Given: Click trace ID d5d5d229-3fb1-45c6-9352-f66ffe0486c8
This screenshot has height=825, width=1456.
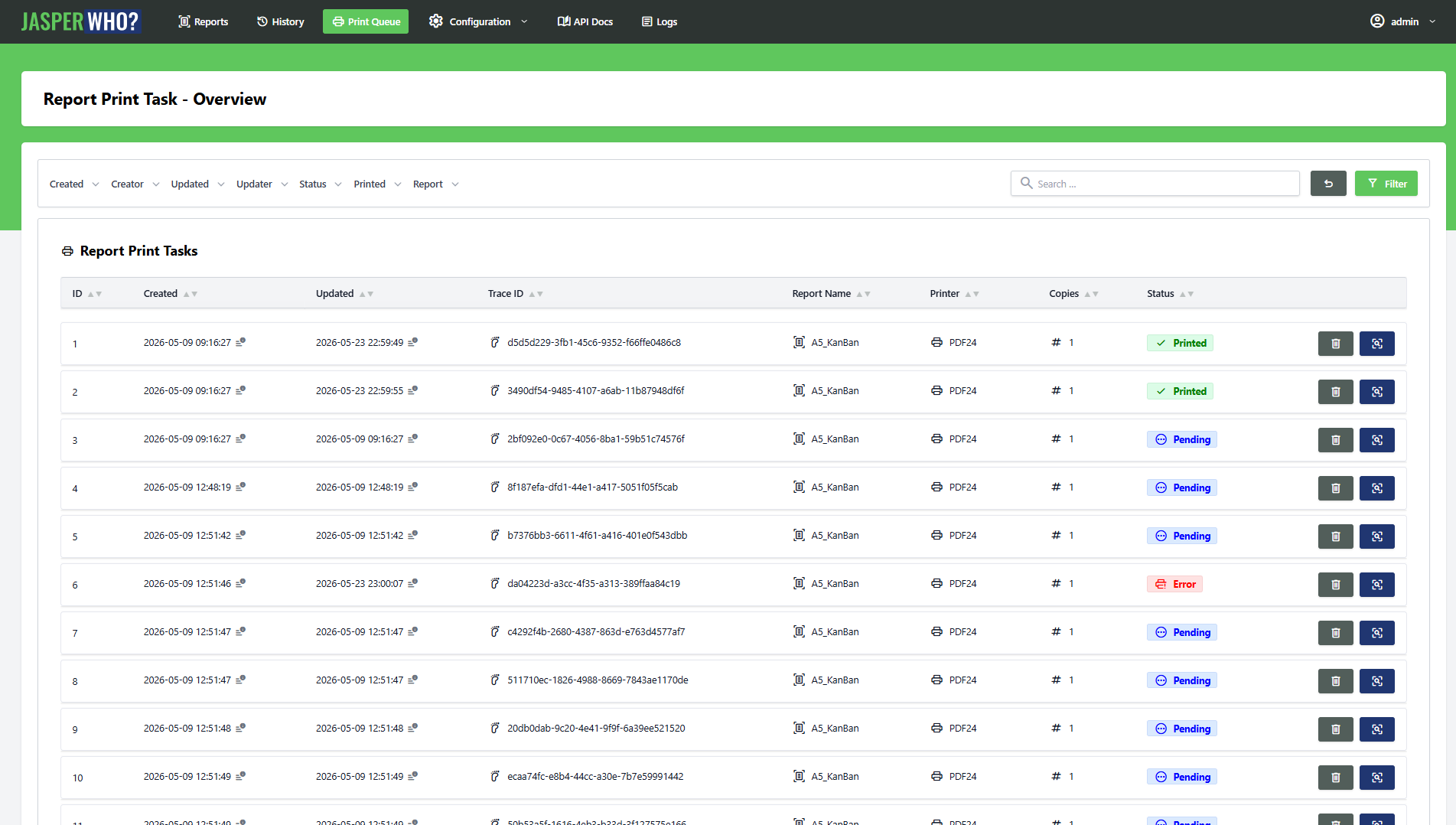Looking at the screenshot, I should [x=594, y=343].
